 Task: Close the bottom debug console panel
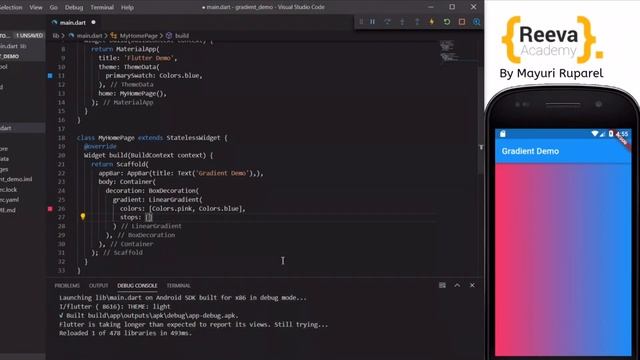pos(472,285)
